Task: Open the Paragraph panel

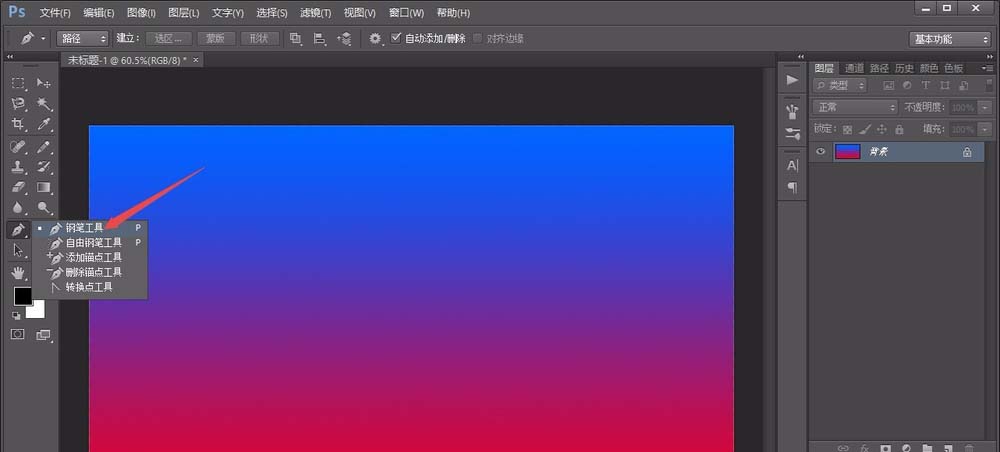Action: 792,187
